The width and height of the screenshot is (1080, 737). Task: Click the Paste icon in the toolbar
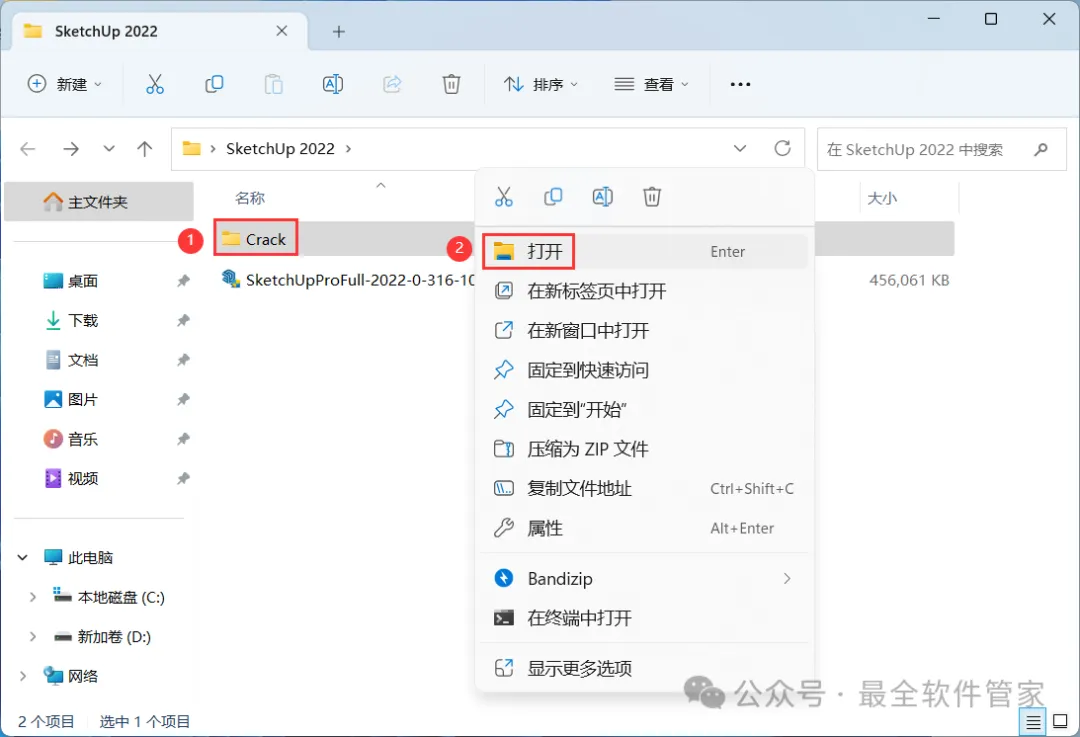tap(273, 84)
